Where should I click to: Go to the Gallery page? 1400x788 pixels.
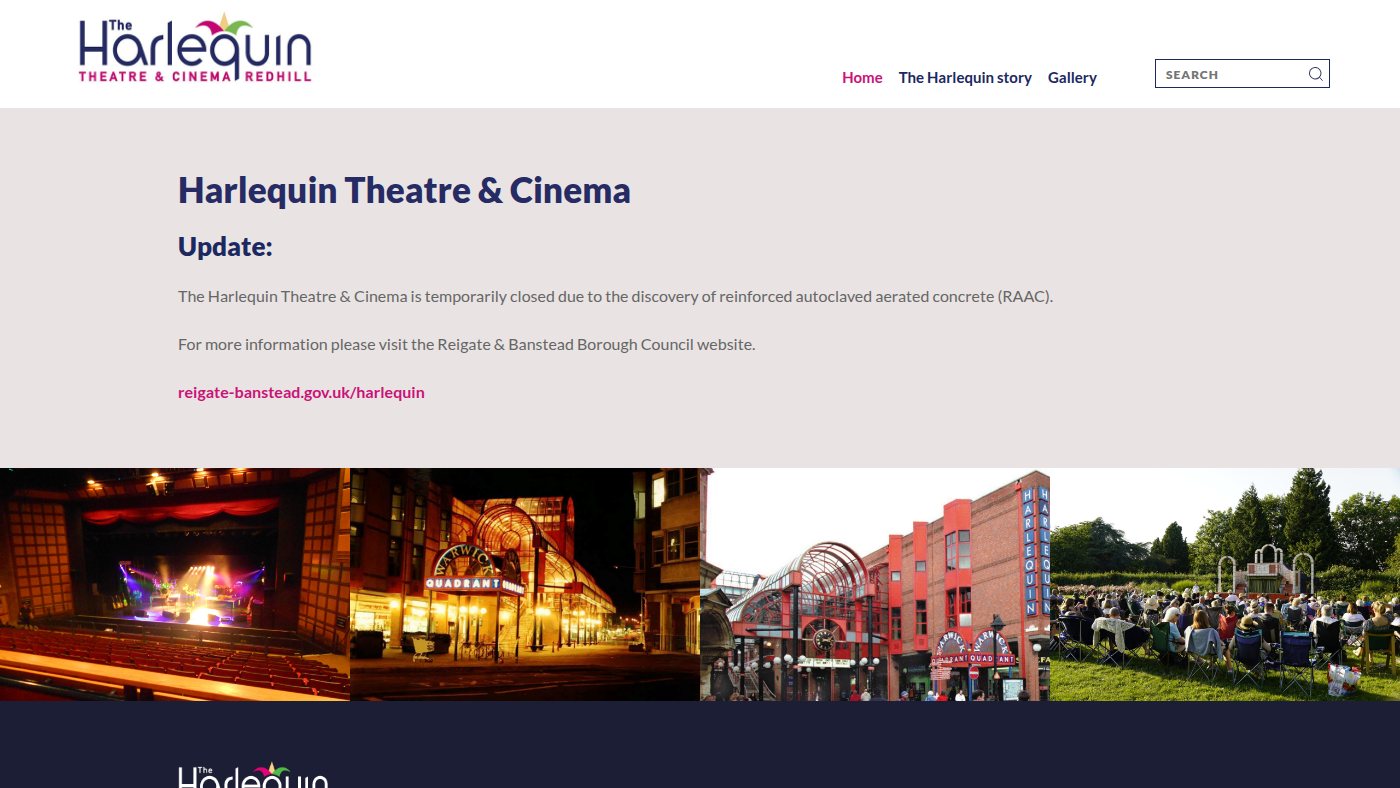coord(1072,78)
